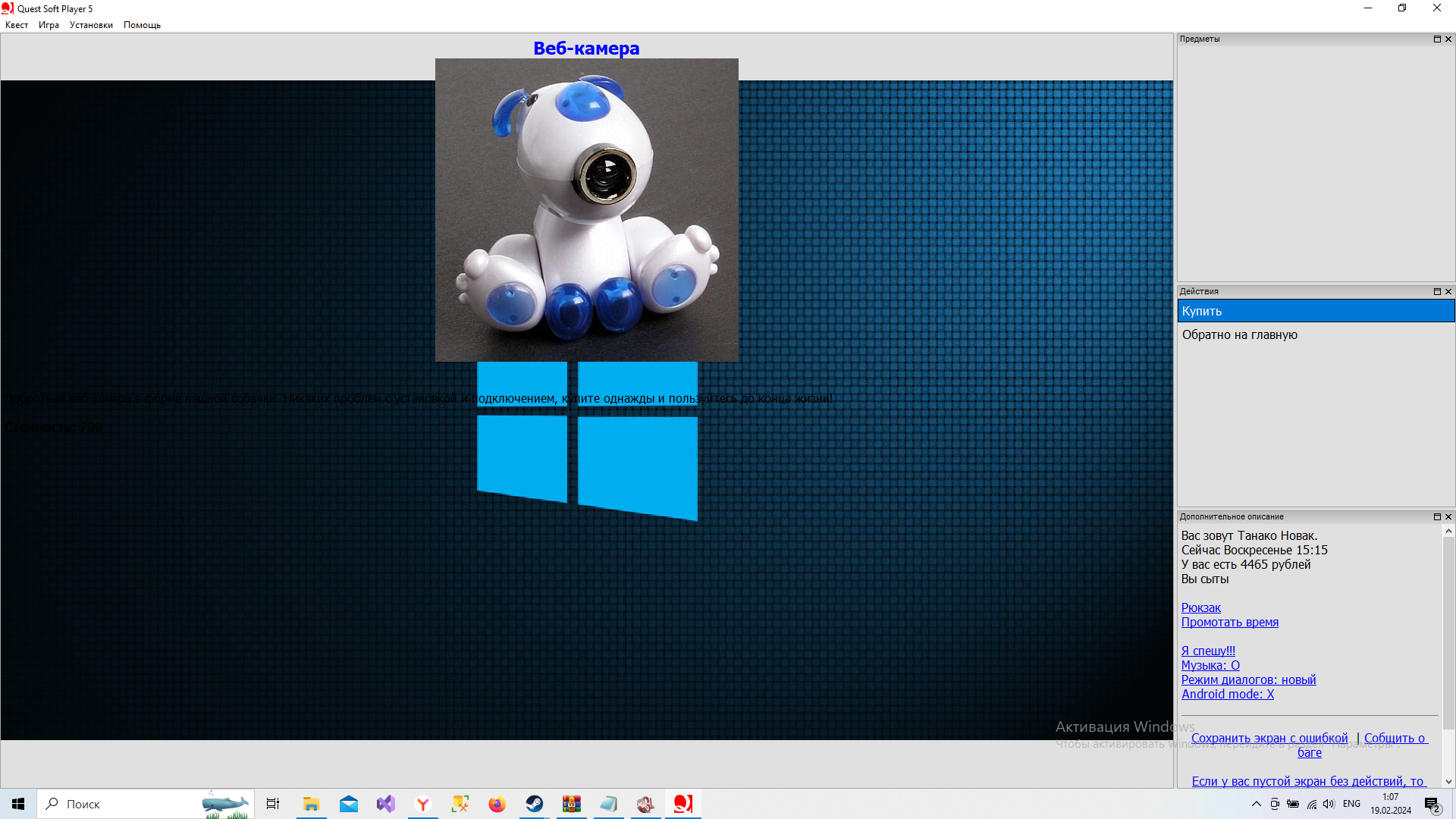Open File Explorer from taskbar
The width and height of the screenshot is (1456, 819).
click(x=311, y=804)
